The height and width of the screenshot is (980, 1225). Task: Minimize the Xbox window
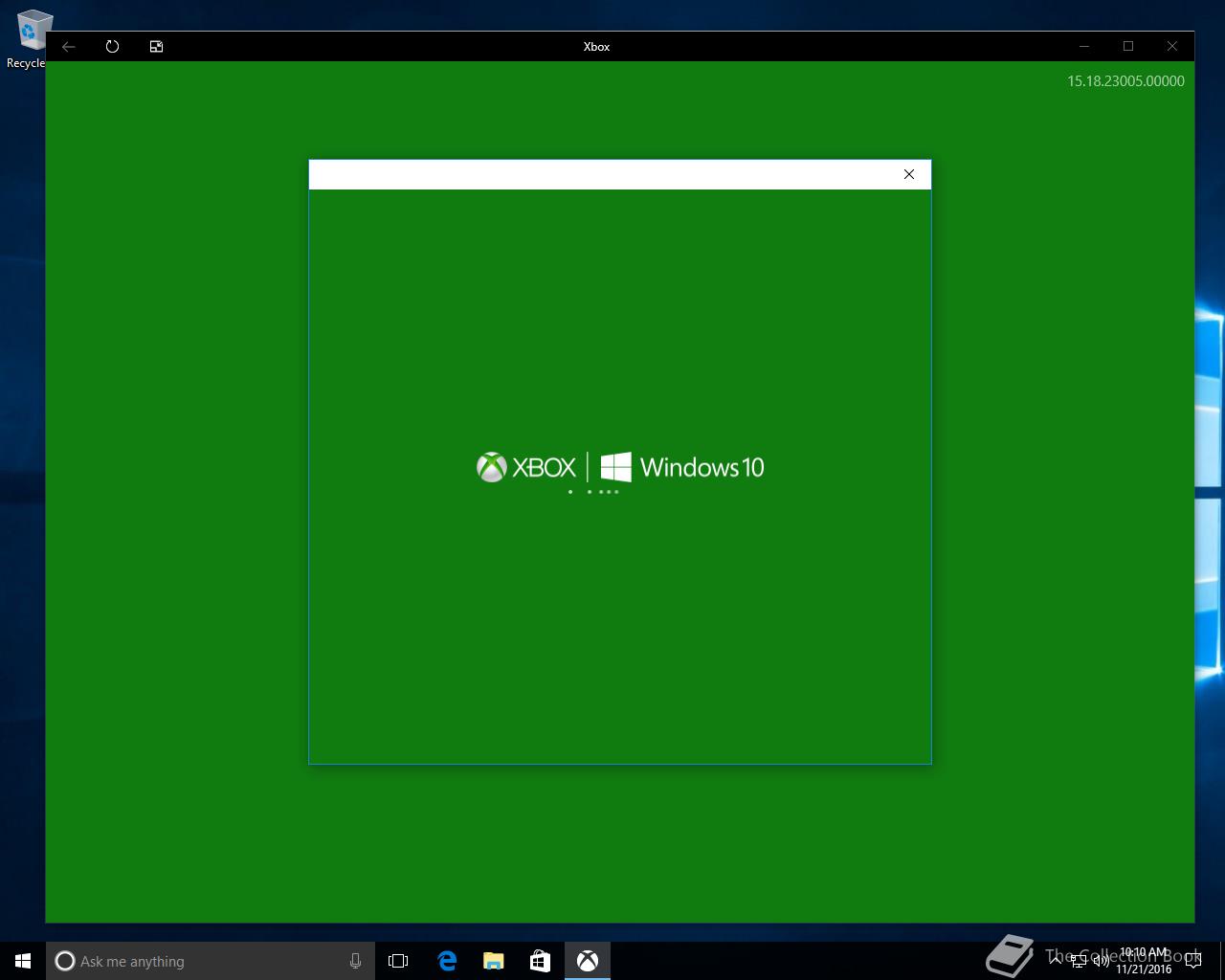pyautogui.click(x=1084, y=46)
